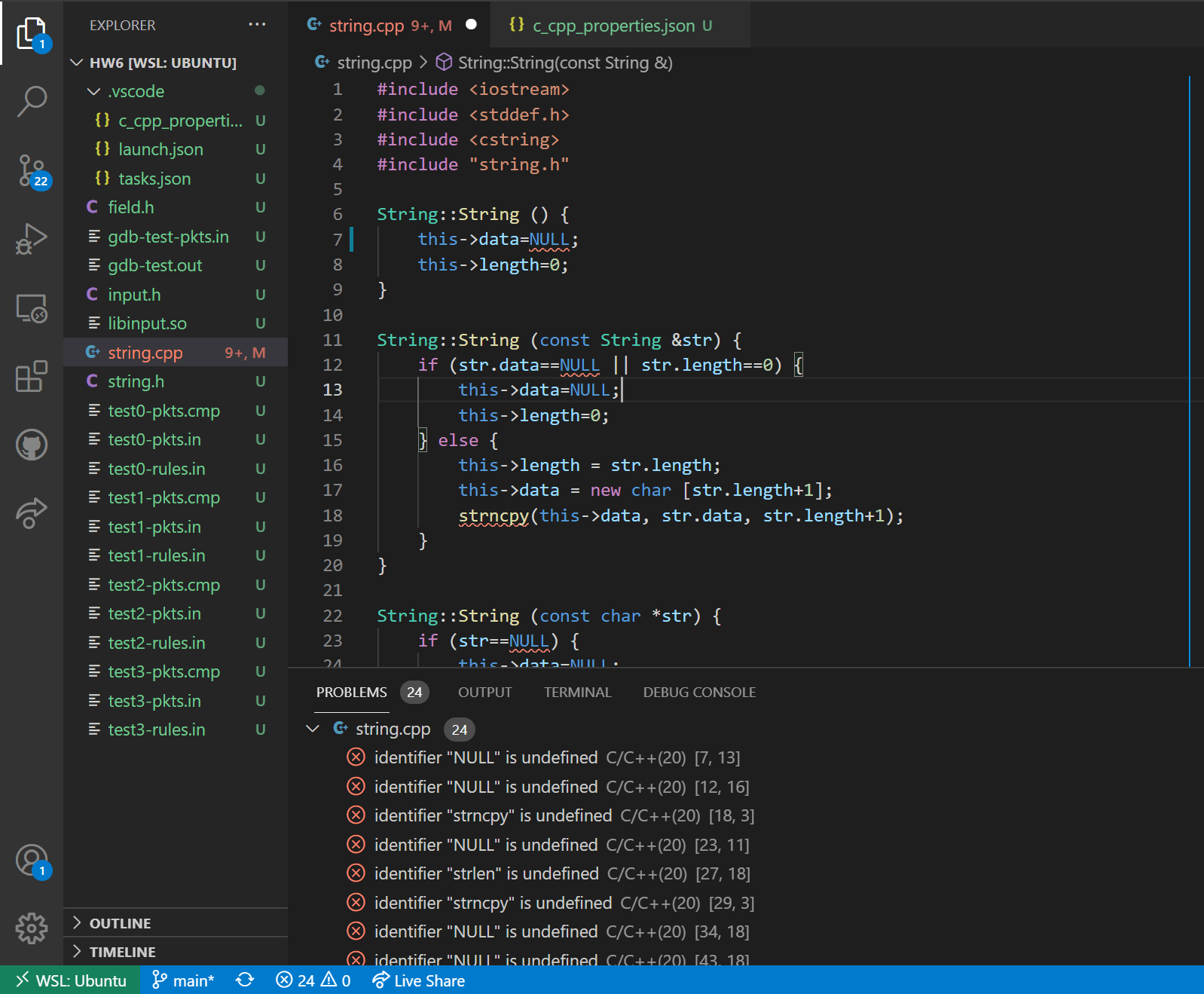
Task: Open test0-pkts.cmp in explorer
Action: click(176, 411)
